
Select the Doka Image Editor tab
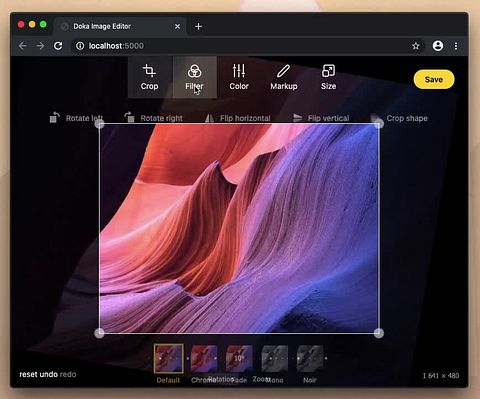pyautogui.click(x=120, y=26)
